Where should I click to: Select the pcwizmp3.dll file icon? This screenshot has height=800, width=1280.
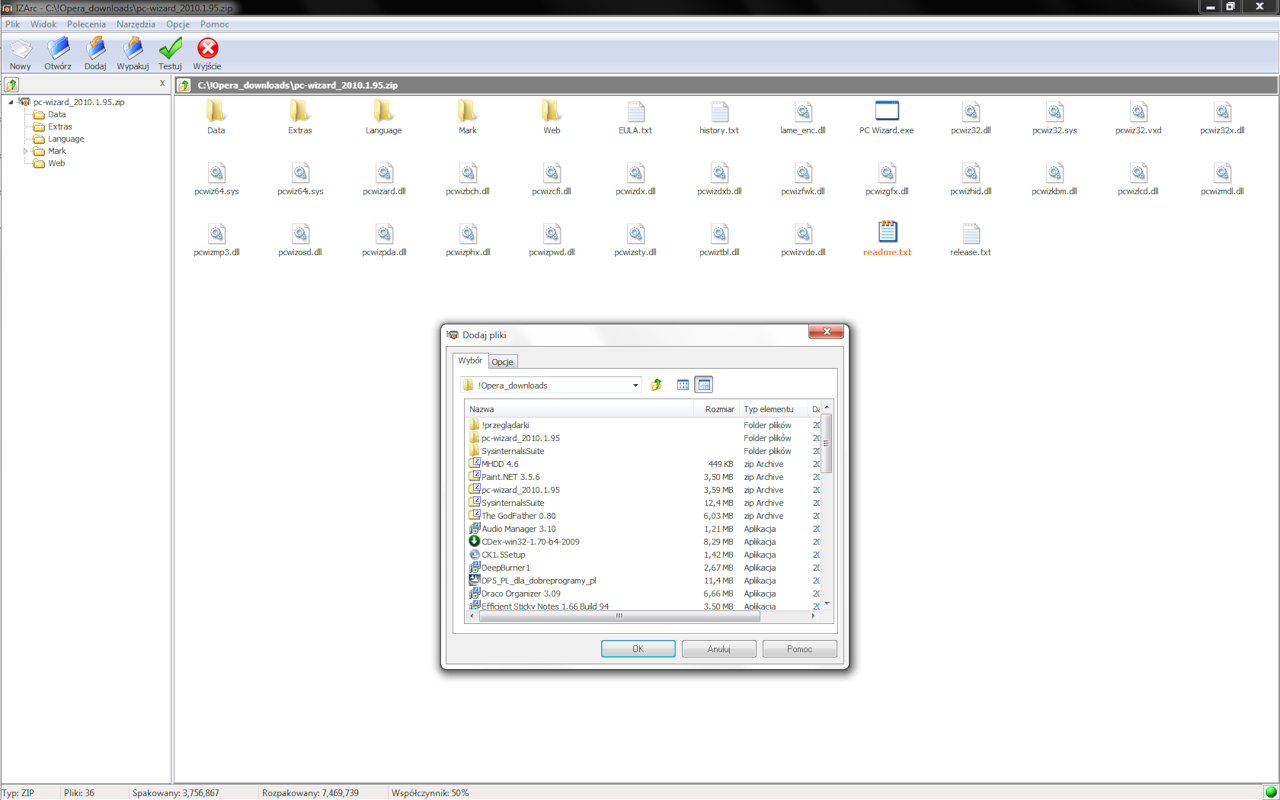coord(216,232)
